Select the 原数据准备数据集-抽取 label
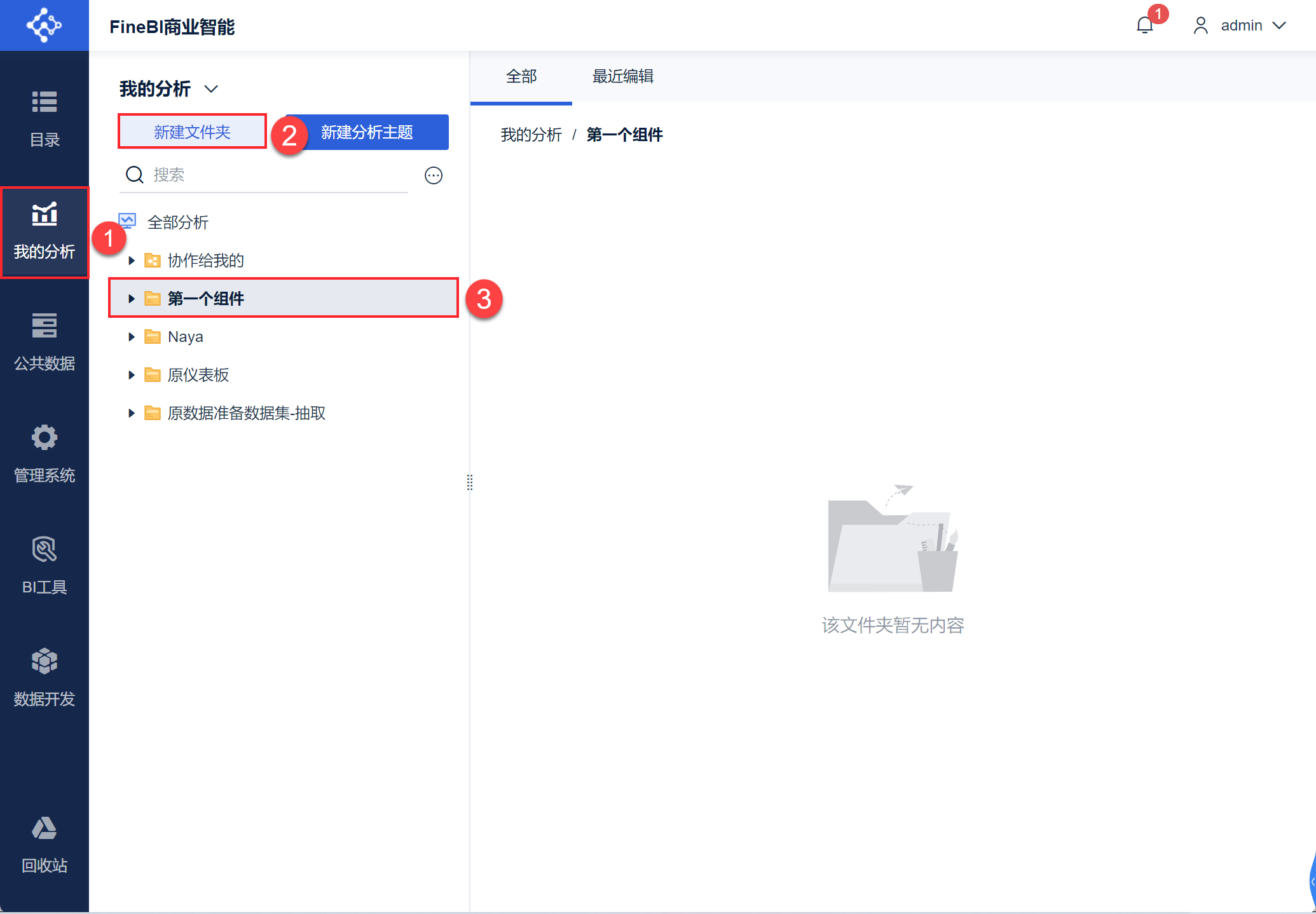The height and width of the screenshot is (914, 1316). tap(247, 413)
